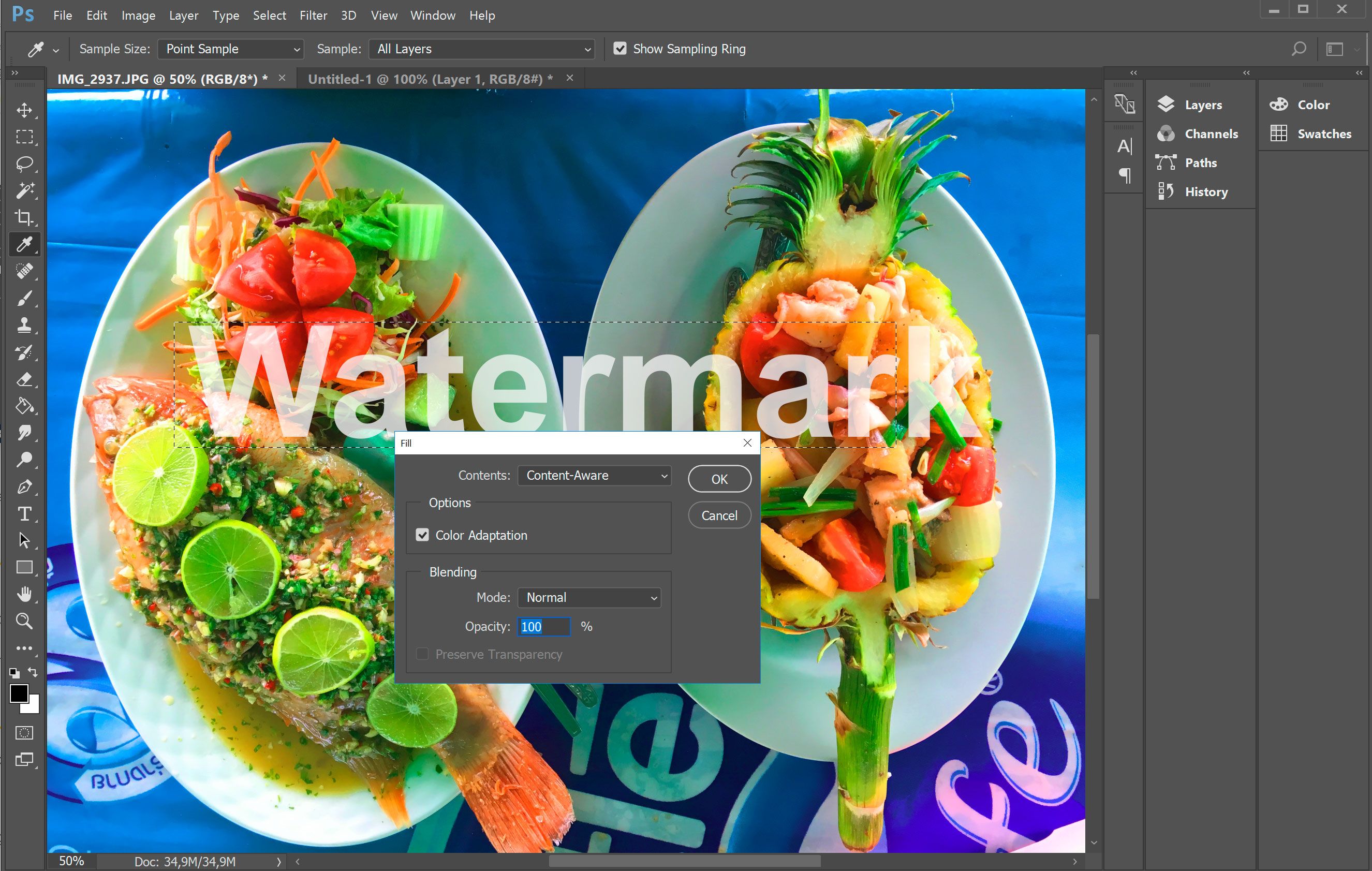This screenshot has height=871, width=1372.
Task: Expand the Contents dropdown menu
Action: pyautogui.click(x=662, y=475)
